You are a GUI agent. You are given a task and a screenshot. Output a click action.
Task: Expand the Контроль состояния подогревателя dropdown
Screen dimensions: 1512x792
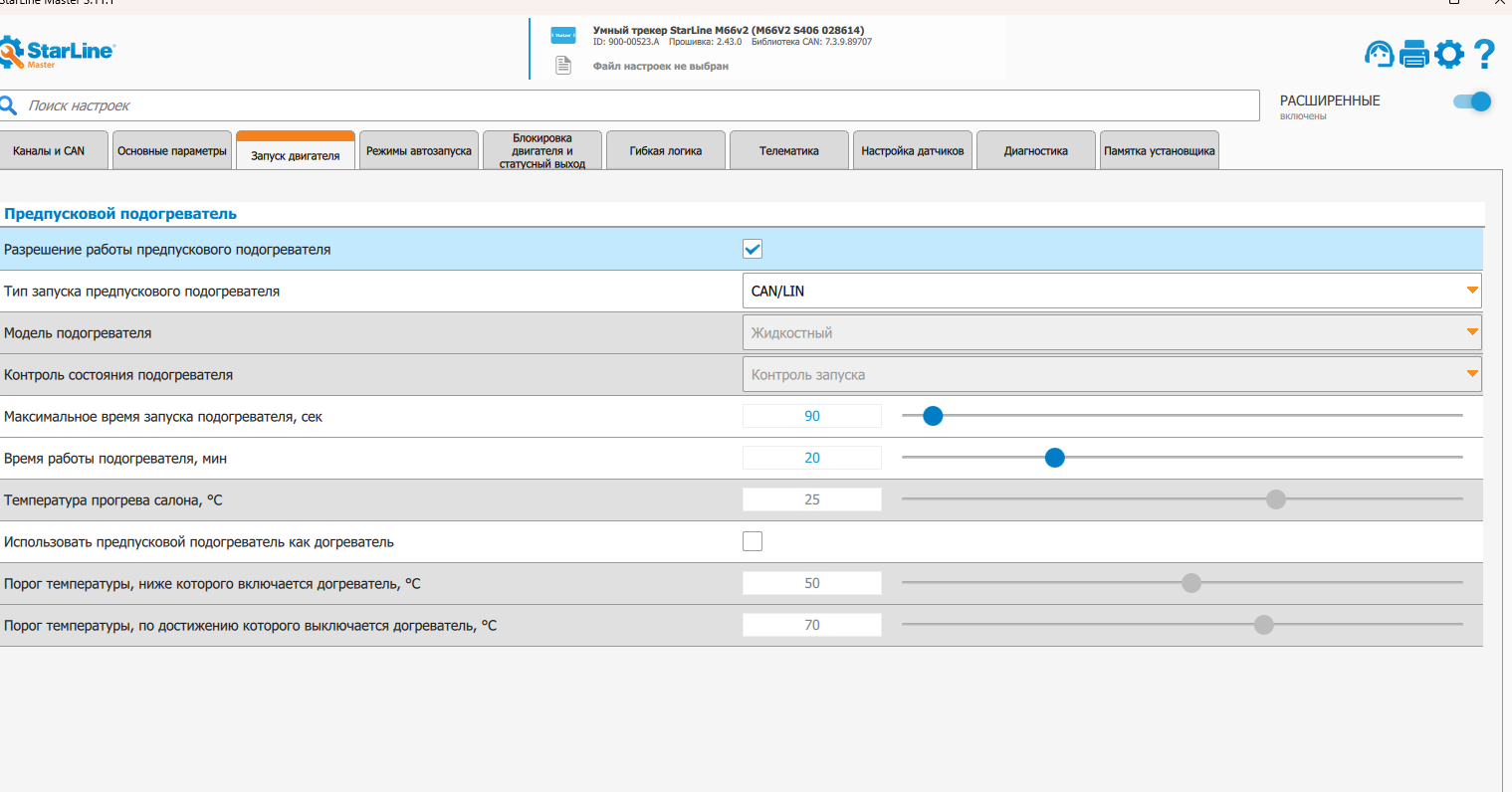(x=1111, y=374)
